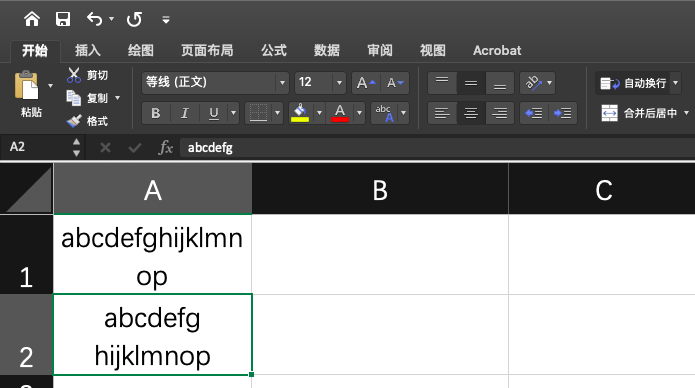Click the fx insert function icon
Screen dimensions: 695x388
165,147
